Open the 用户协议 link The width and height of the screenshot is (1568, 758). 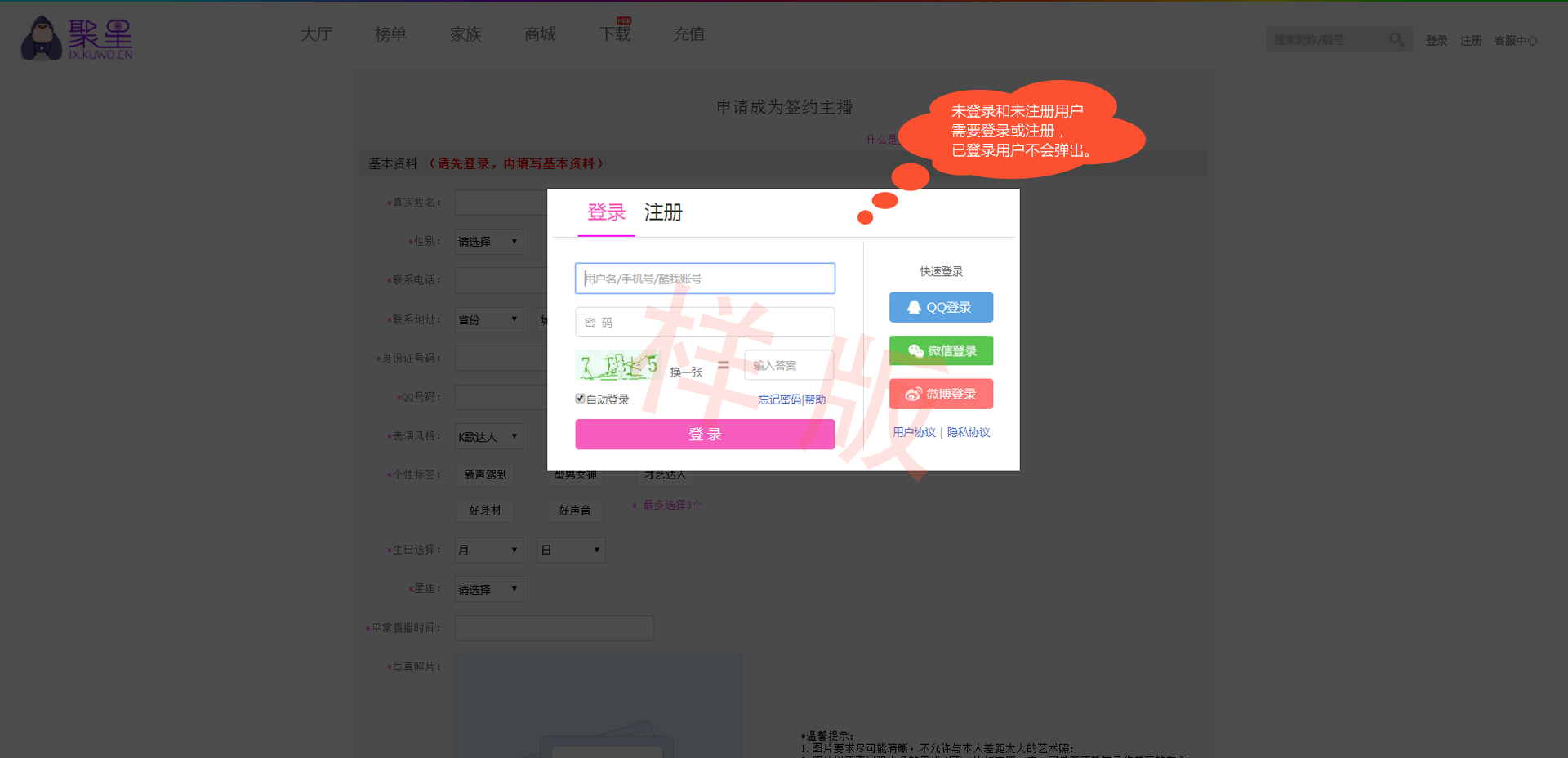[914, 432]
